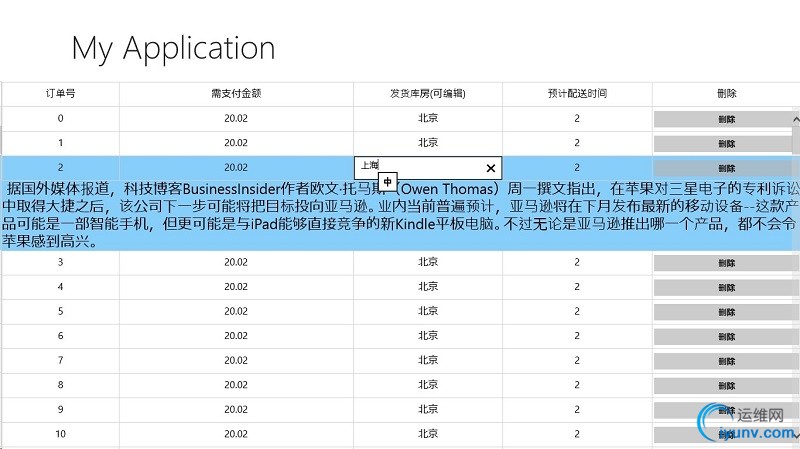Viewport: 800px width, 449px height.
Task: Click order number 8 cell
Action: tap(61, 385)
